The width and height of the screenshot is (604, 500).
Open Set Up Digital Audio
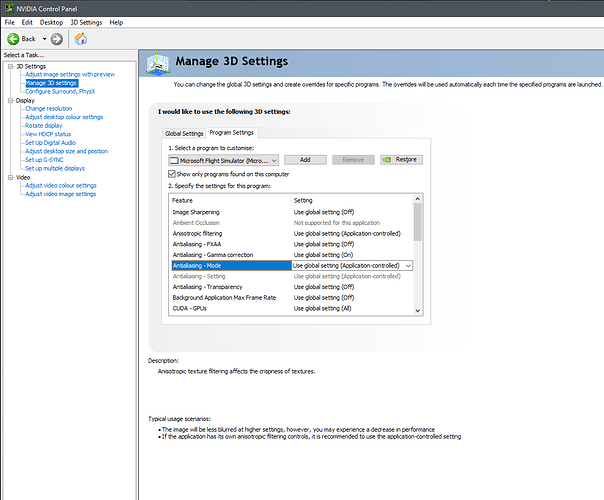(50, 143)
